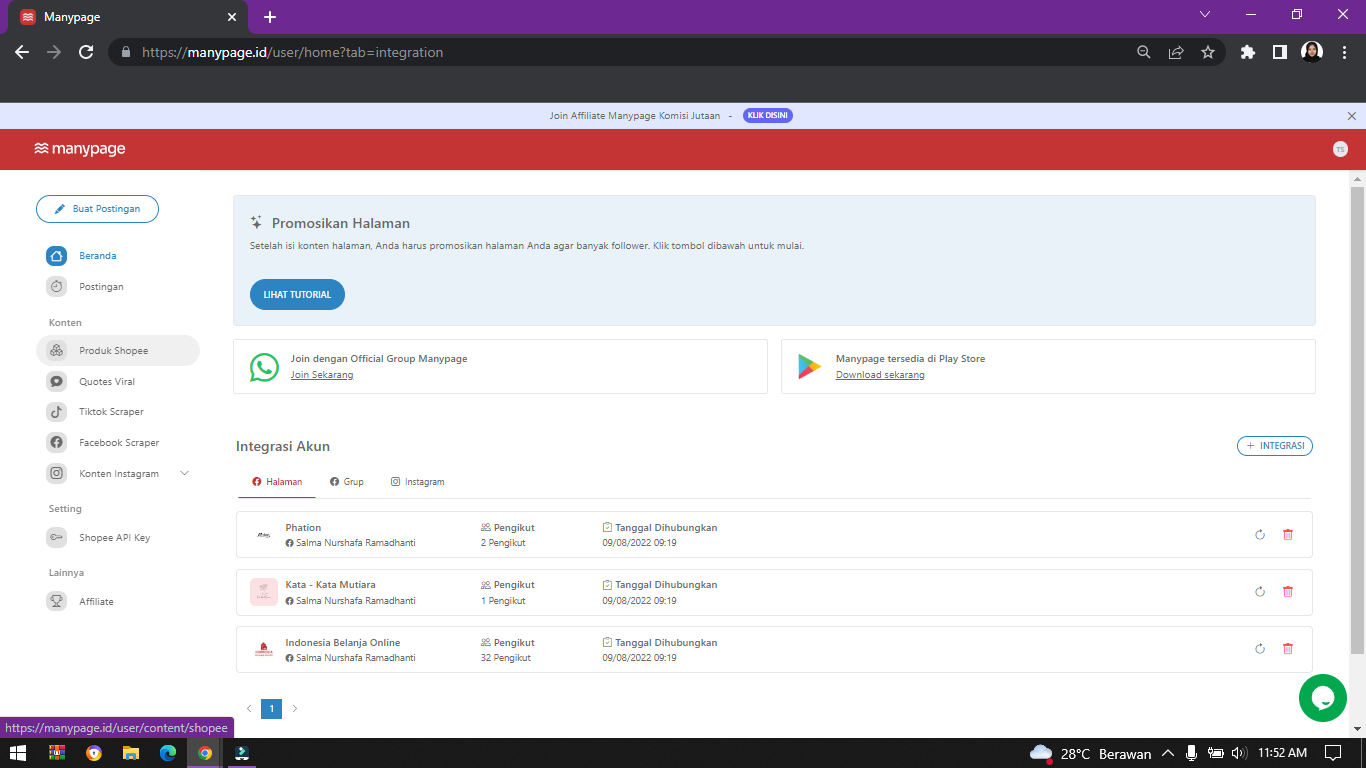
Task: Go to the next pagination page
Action: pyautogui.click(x=294, y=709)
